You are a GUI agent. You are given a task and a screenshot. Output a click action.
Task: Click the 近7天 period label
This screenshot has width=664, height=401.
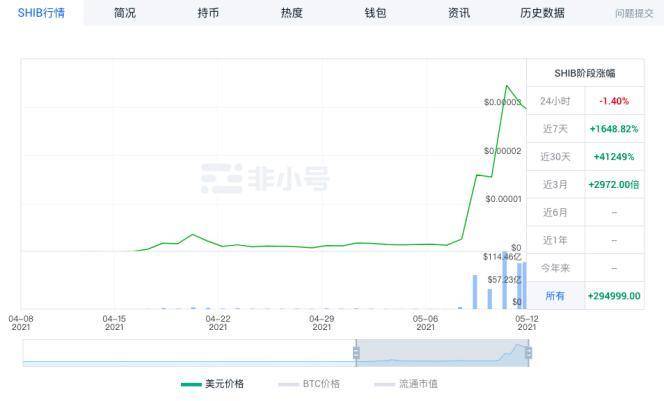[x=555, y=129]
